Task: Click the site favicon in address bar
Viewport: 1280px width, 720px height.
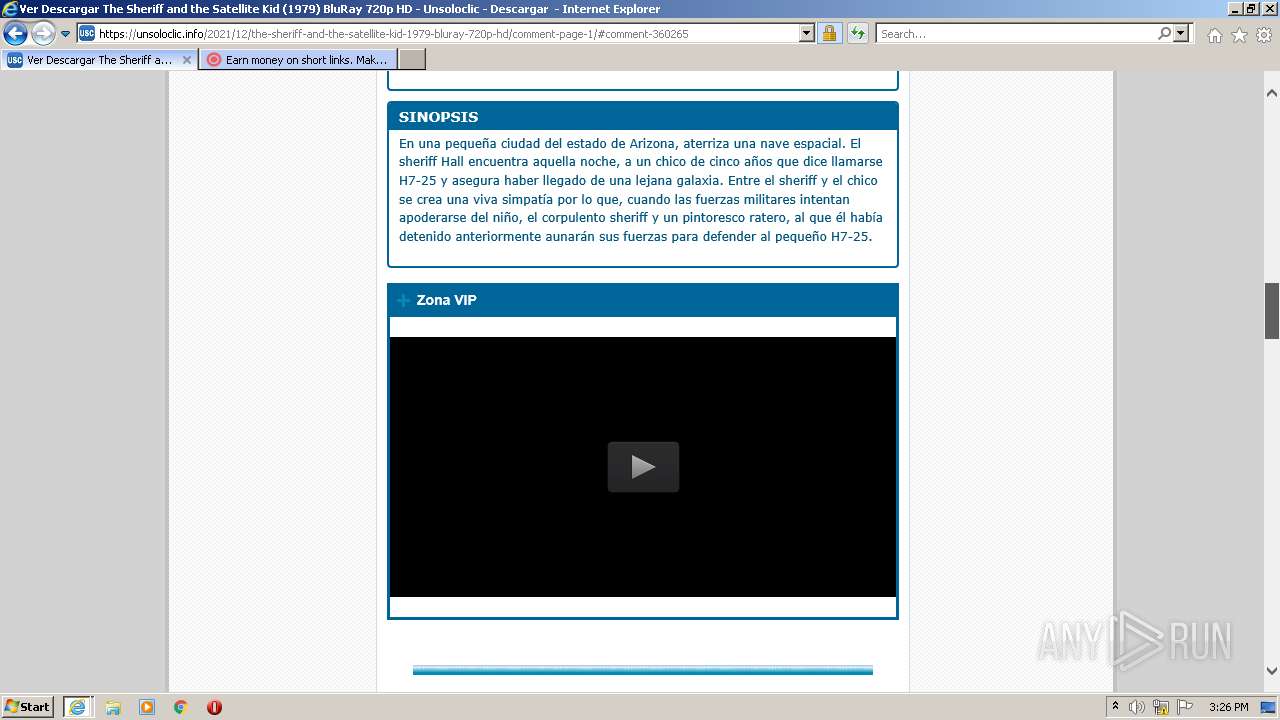Action: (x=87, y=34)
